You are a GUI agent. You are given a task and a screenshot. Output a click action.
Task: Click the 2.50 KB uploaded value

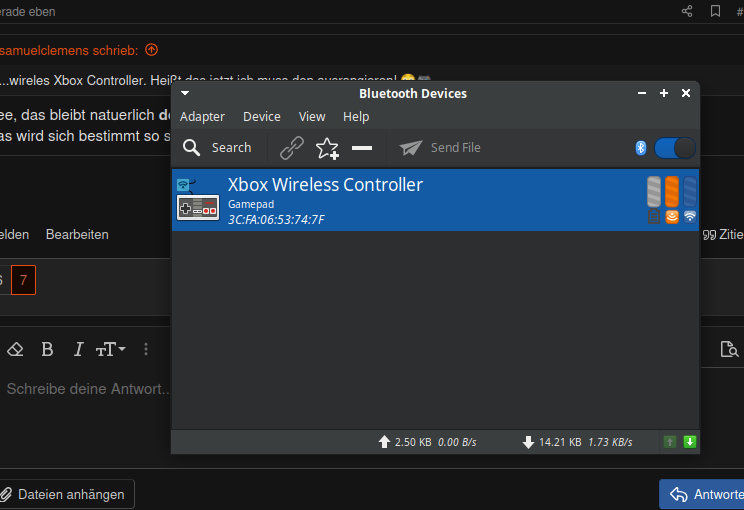[413, 442]
